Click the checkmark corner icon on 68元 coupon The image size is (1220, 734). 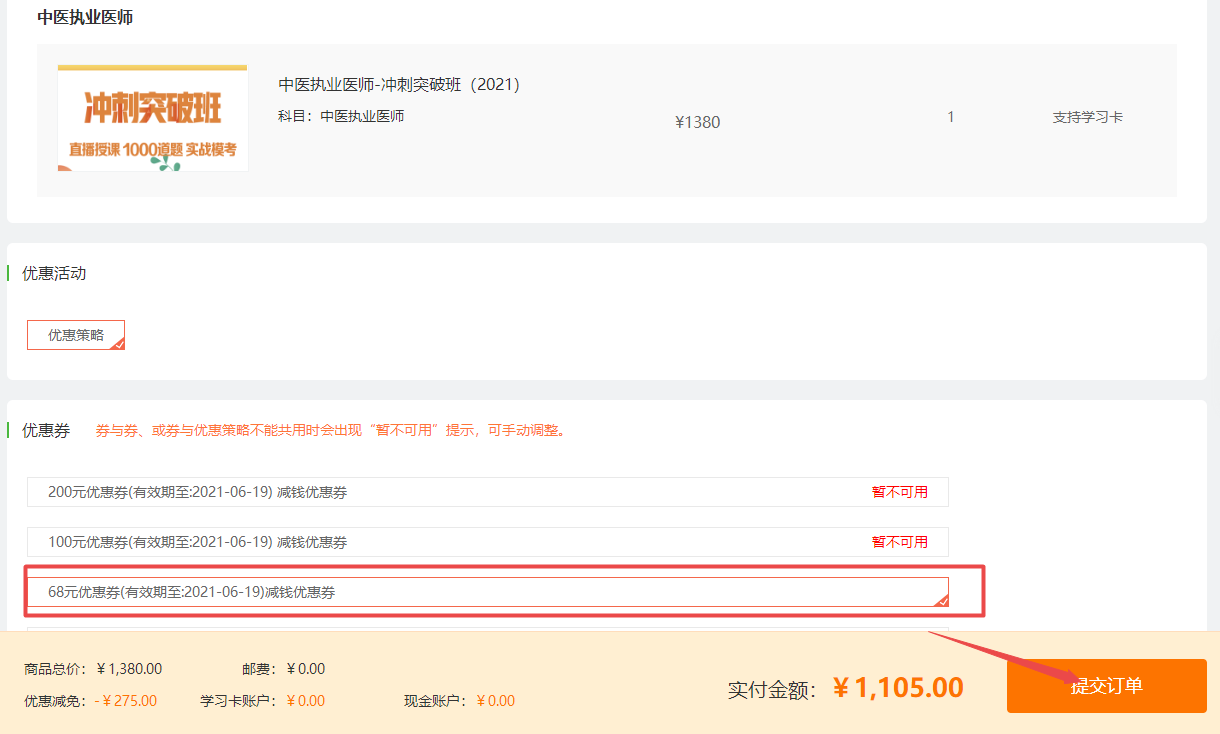click(941, 600)
